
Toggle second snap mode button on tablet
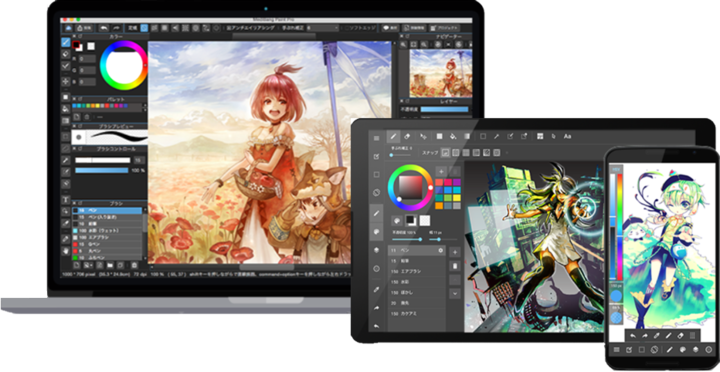click(x=456, y=152)
